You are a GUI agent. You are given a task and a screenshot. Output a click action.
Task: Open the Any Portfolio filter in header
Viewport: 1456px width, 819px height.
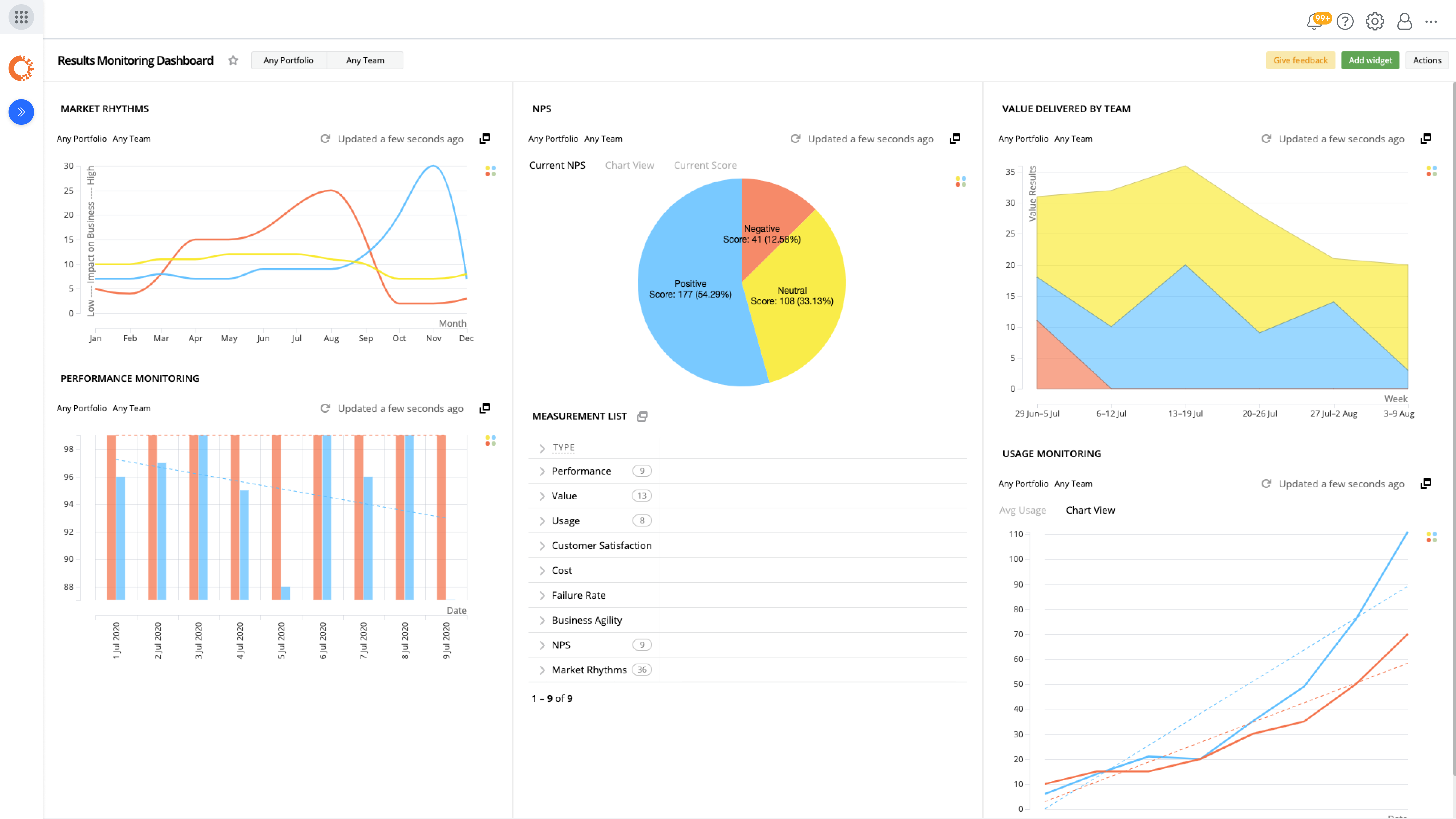pos(288,61)
